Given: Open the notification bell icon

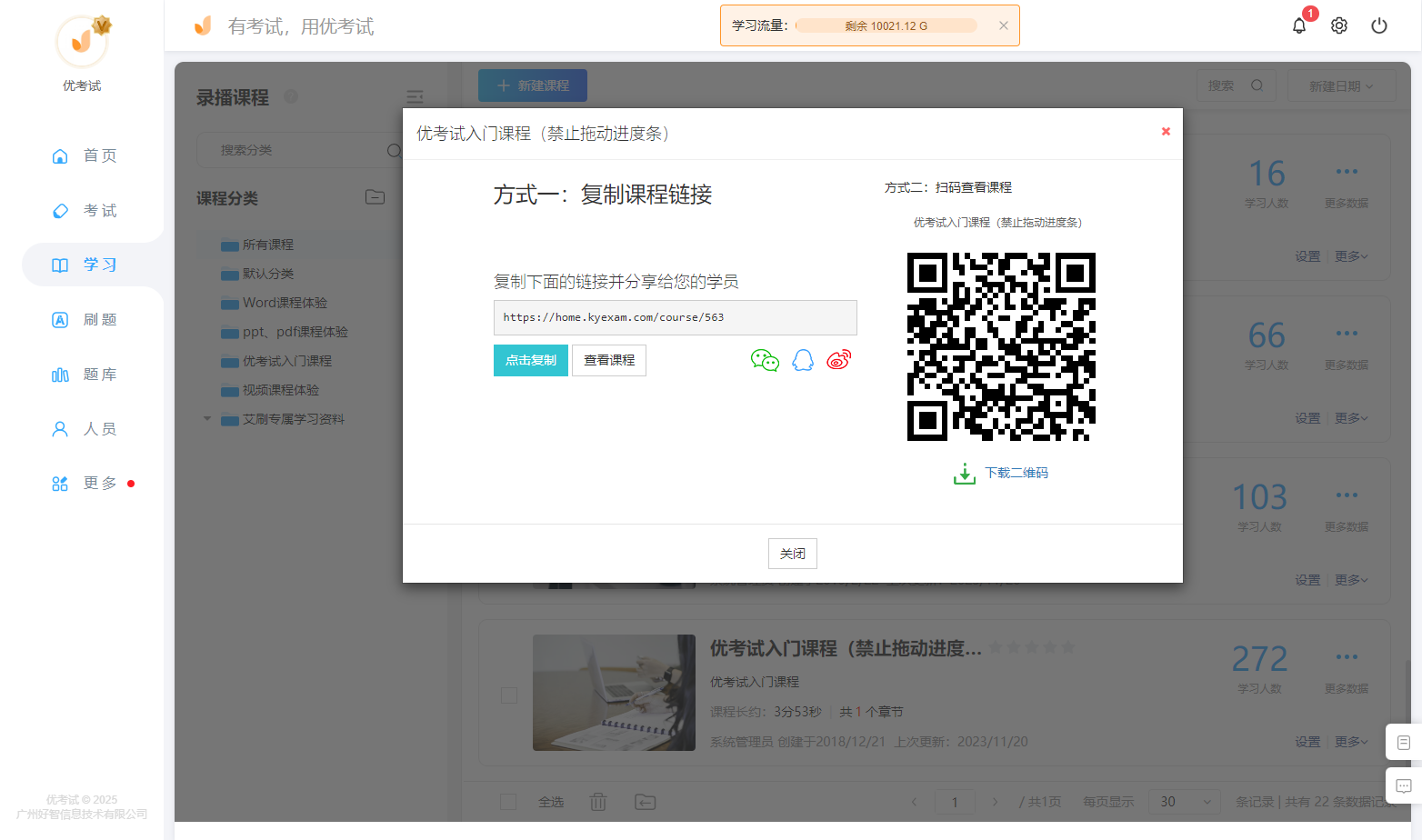Looking at the screenshot, I should 1299,25.
